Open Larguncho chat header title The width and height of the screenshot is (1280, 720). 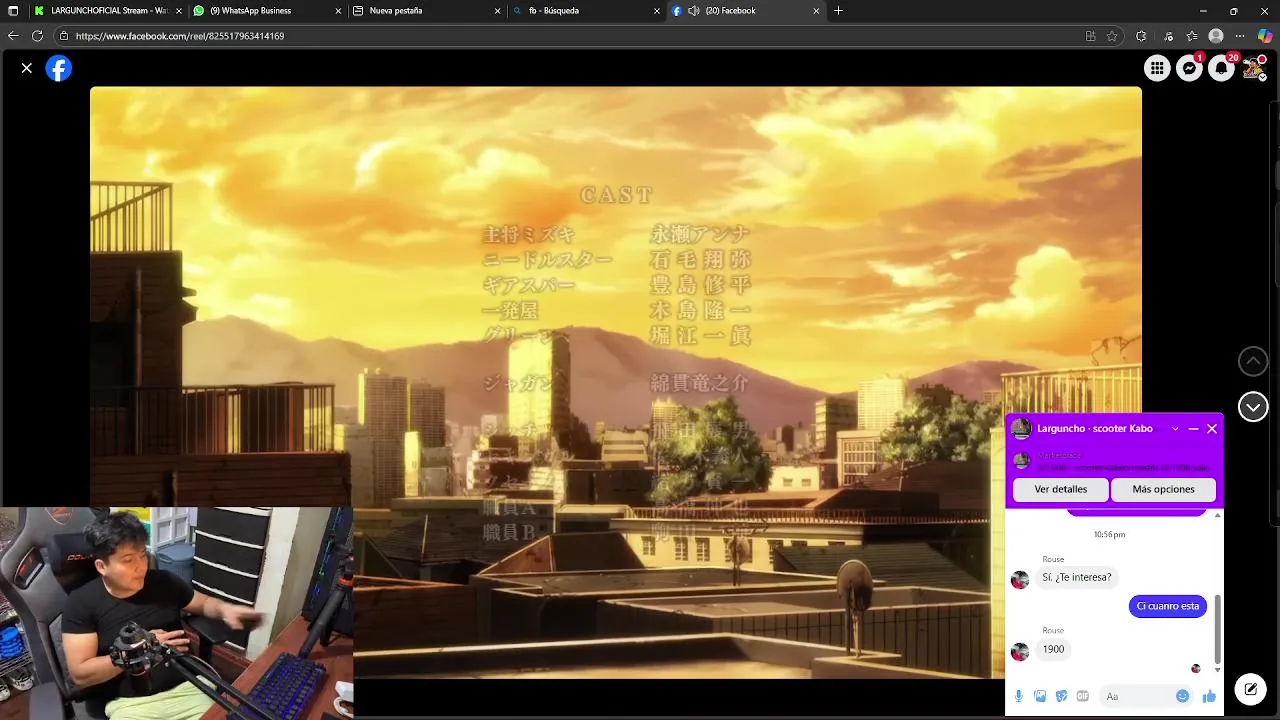coord(1095,429)
